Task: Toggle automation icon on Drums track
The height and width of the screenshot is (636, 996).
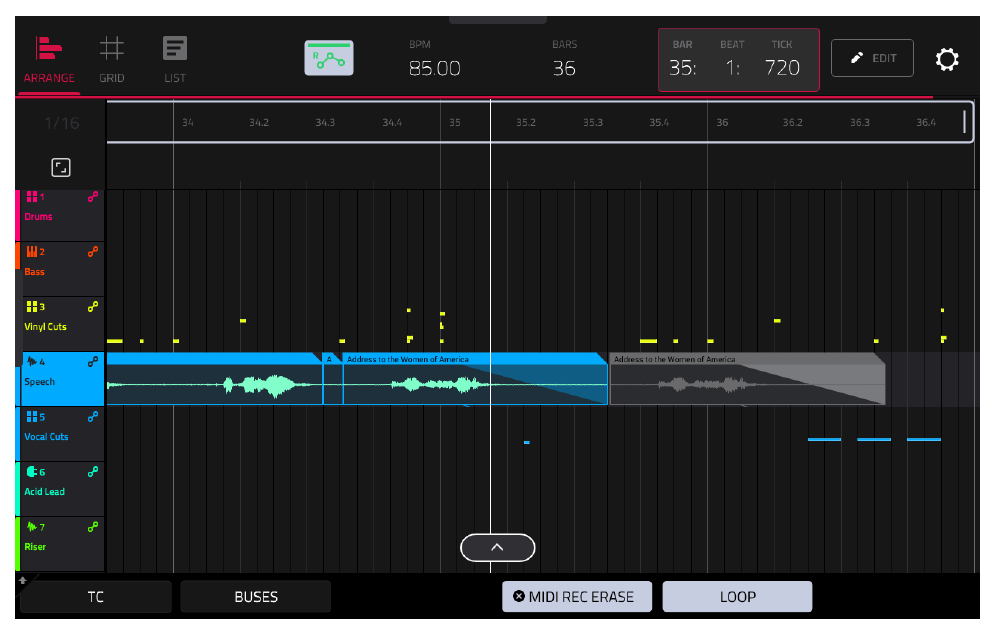Action: pos(93,197)
